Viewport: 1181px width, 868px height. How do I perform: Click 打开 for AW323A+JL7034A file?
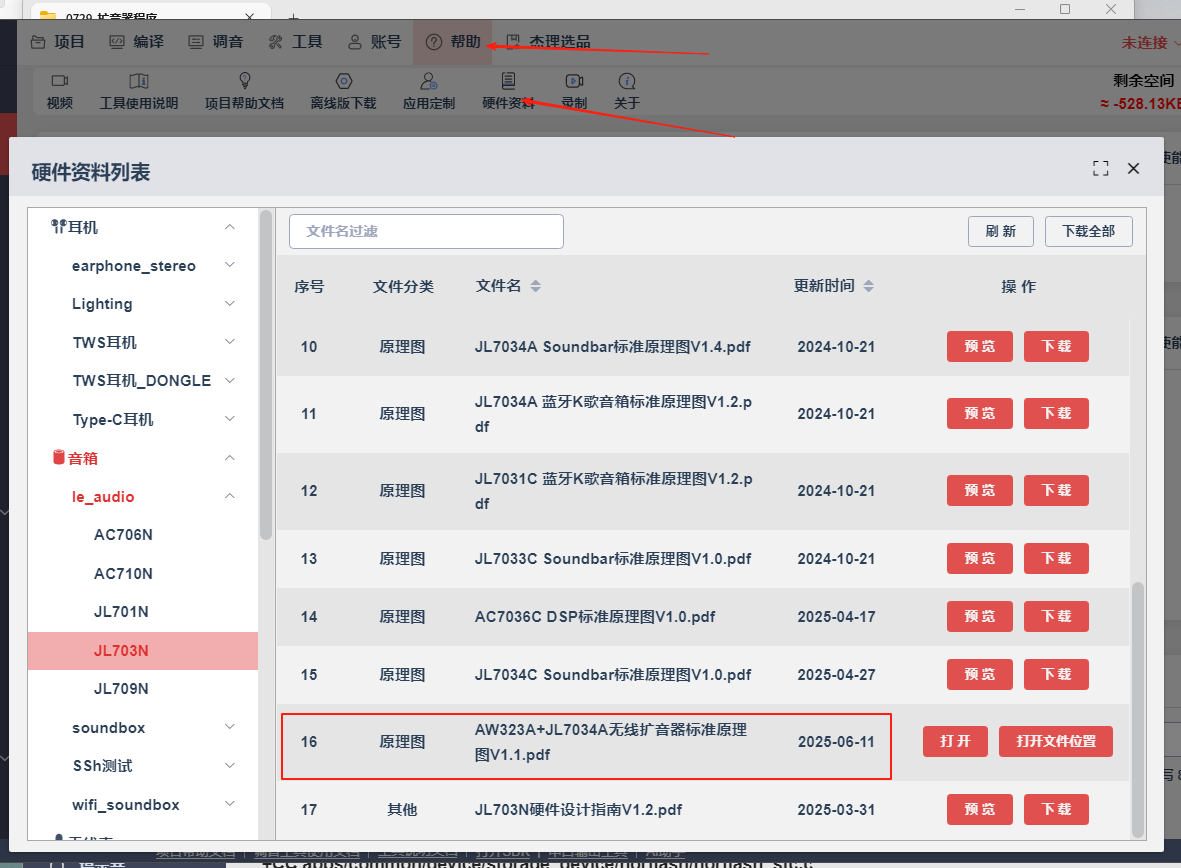point(955,741)
